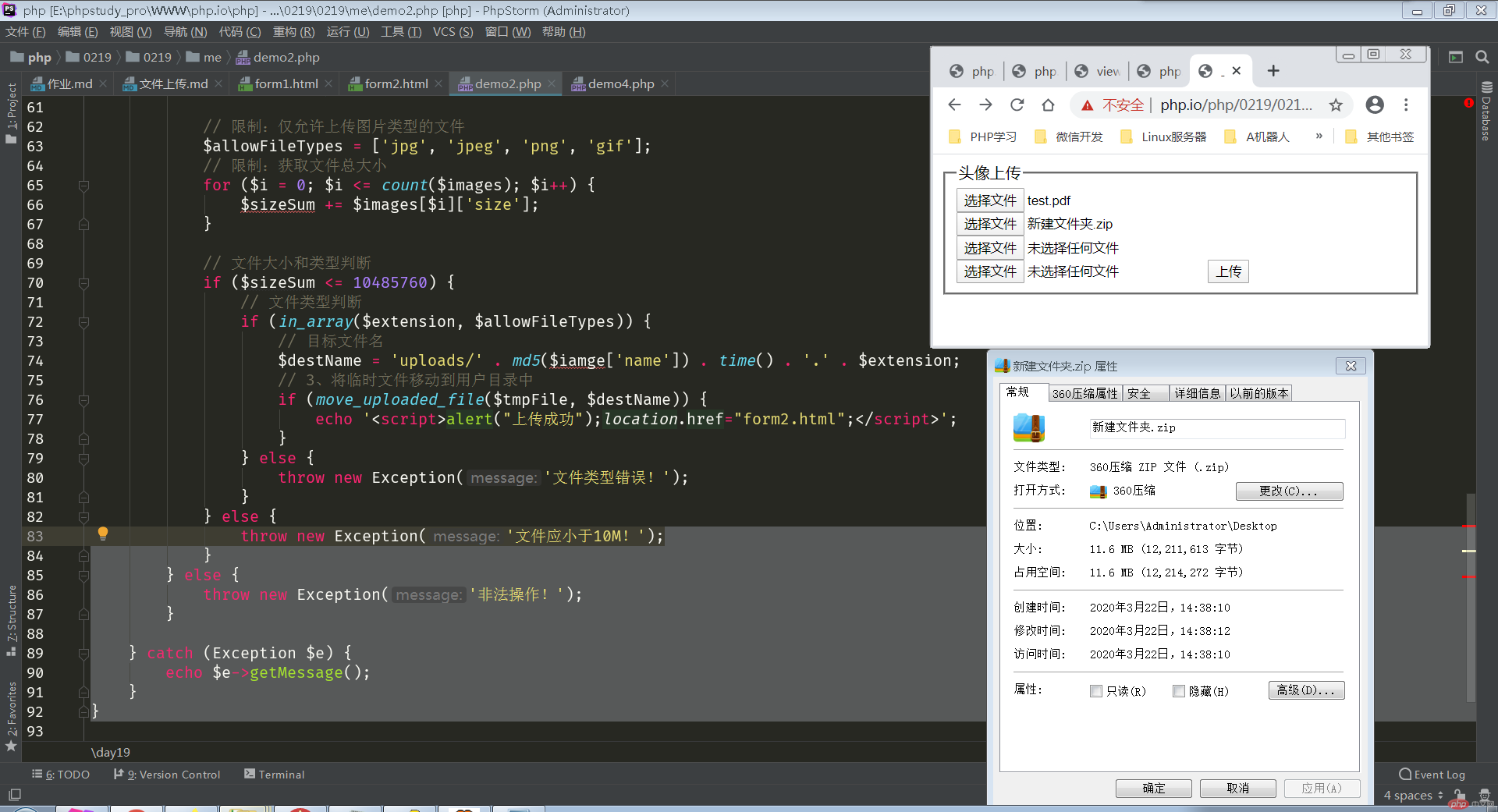
Task: Close the demo2.php editor tab
Action: point(552,83)
